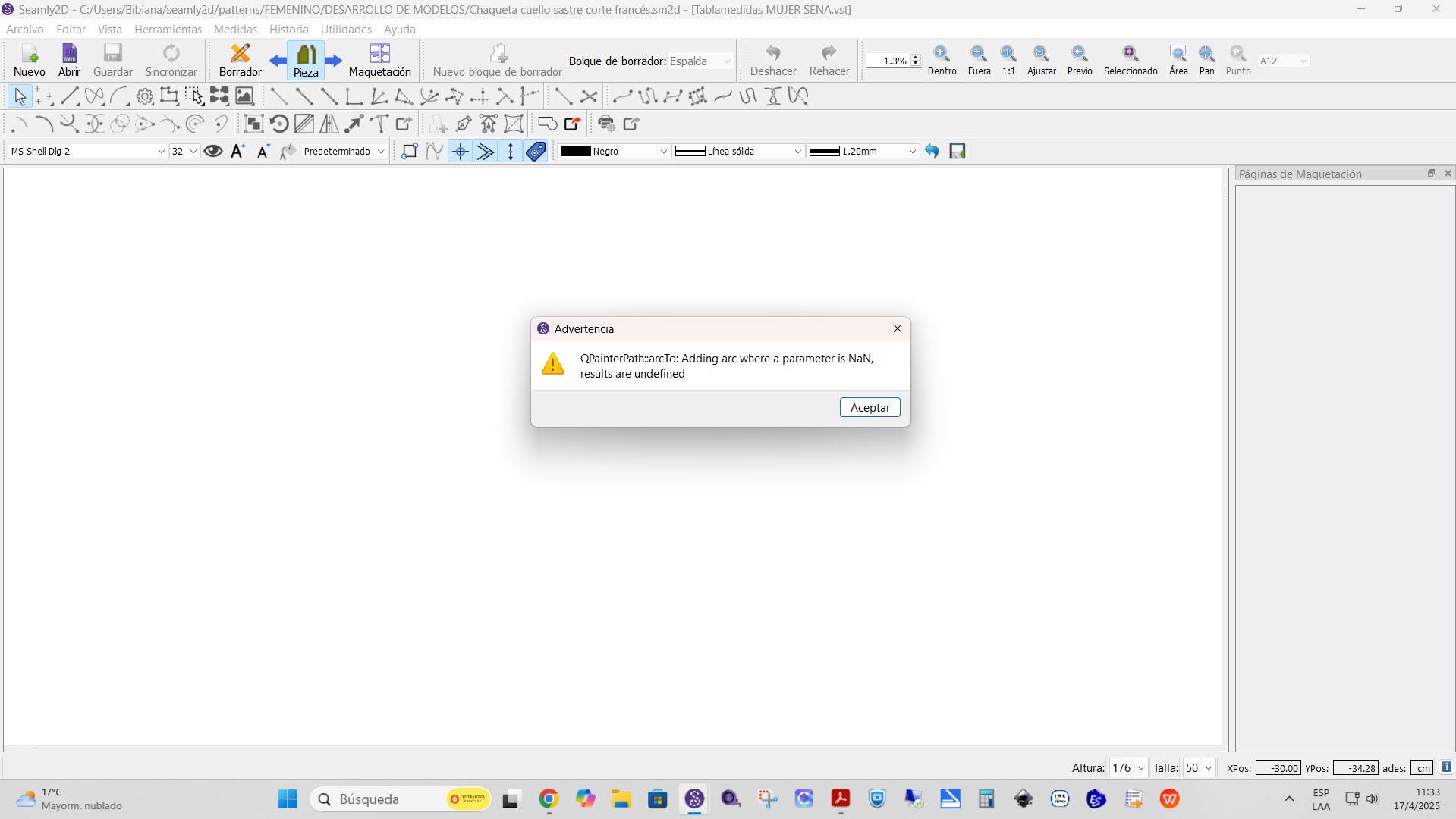Close the Advertencia dialog with X
This screenshot has height=819, width=1456.
tap(898, 328)
